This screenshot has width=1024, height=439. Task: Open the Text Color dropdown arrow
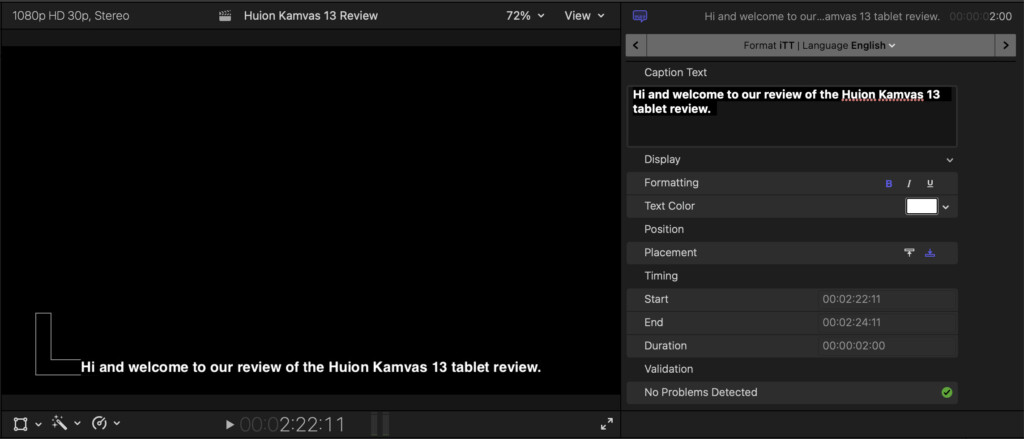click(945, 207)
